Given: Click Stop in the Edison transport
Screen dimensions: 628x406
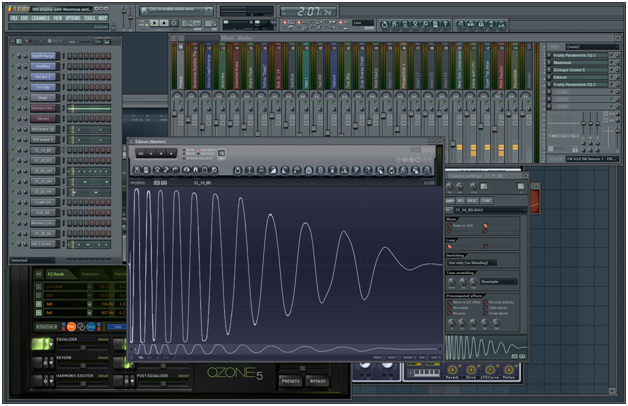Looking at the screenshot, I should tap(161, 153).
